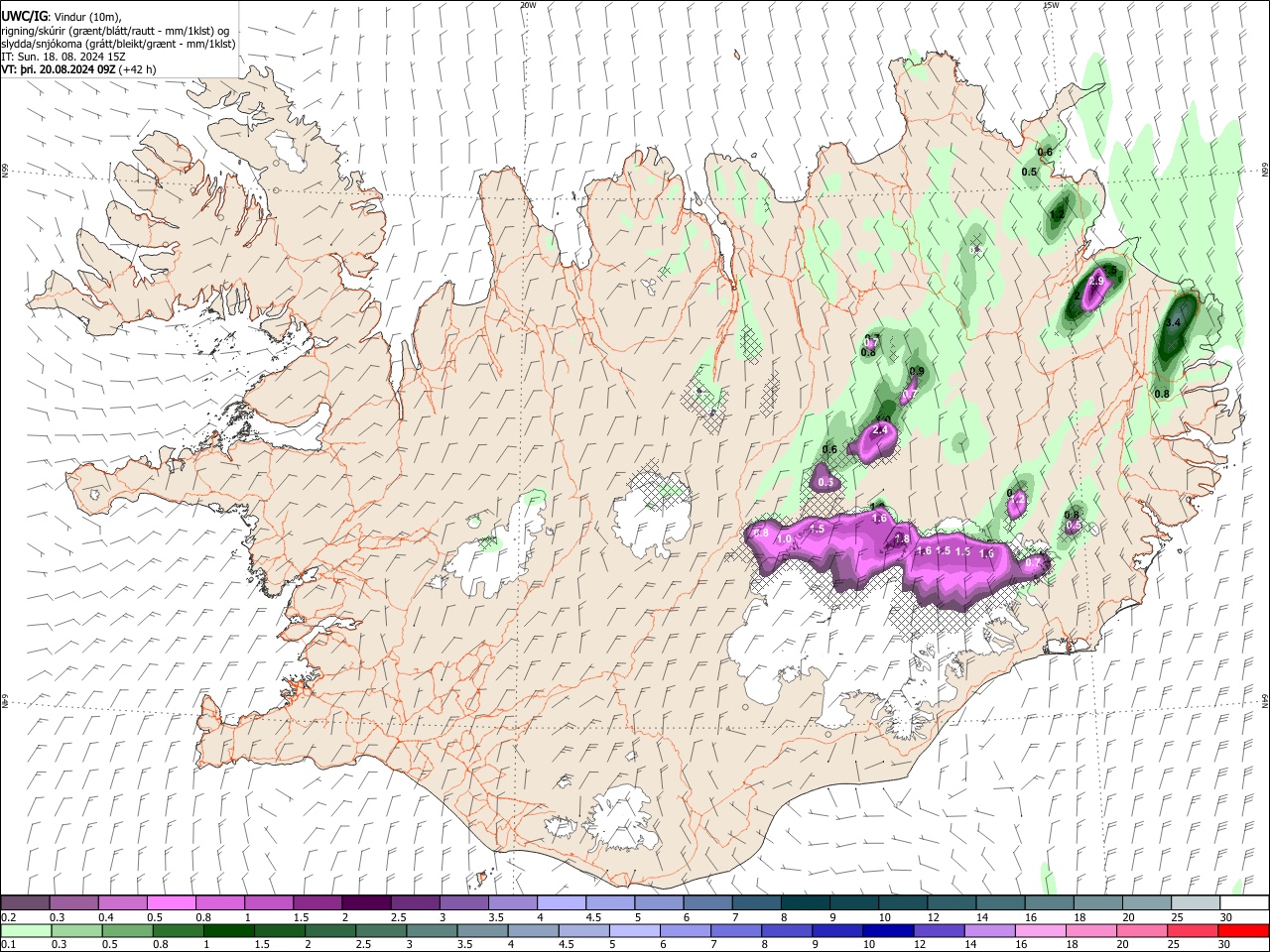Select the lower legend swatch starting at 4
Viewport: 1270px width, 952px height.
point(533,930)
